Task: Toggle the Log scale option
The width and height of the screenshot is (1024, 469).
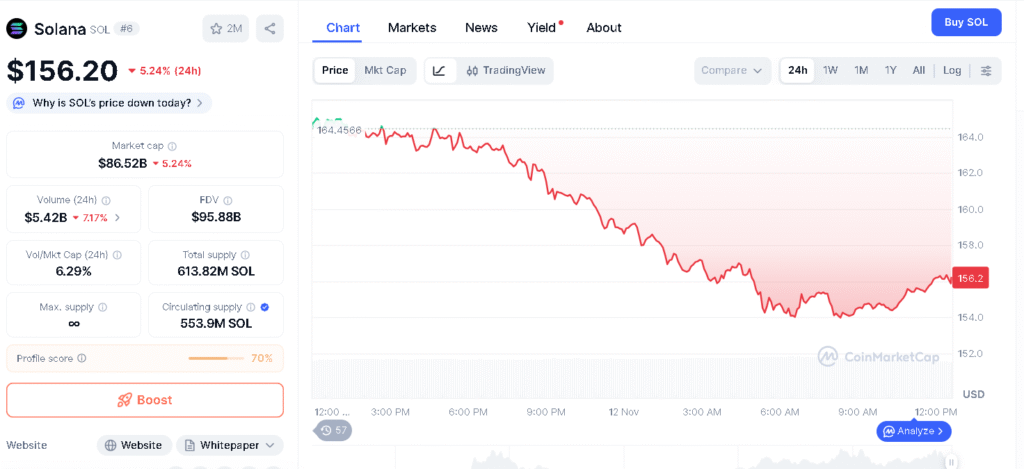Action: pos(952,71)
